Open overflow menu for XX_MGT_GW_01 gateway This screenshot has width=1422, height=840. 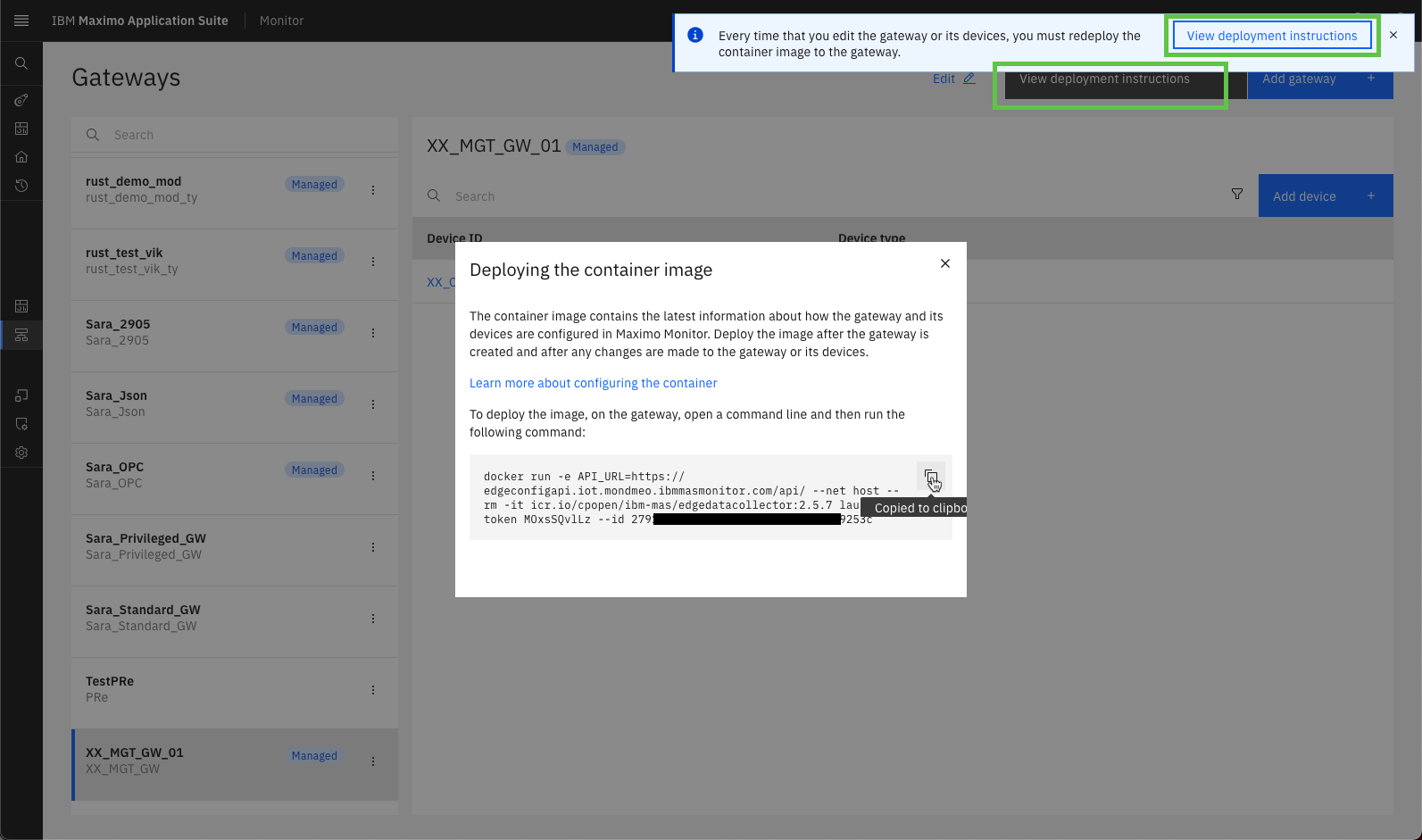pos(373,761)
